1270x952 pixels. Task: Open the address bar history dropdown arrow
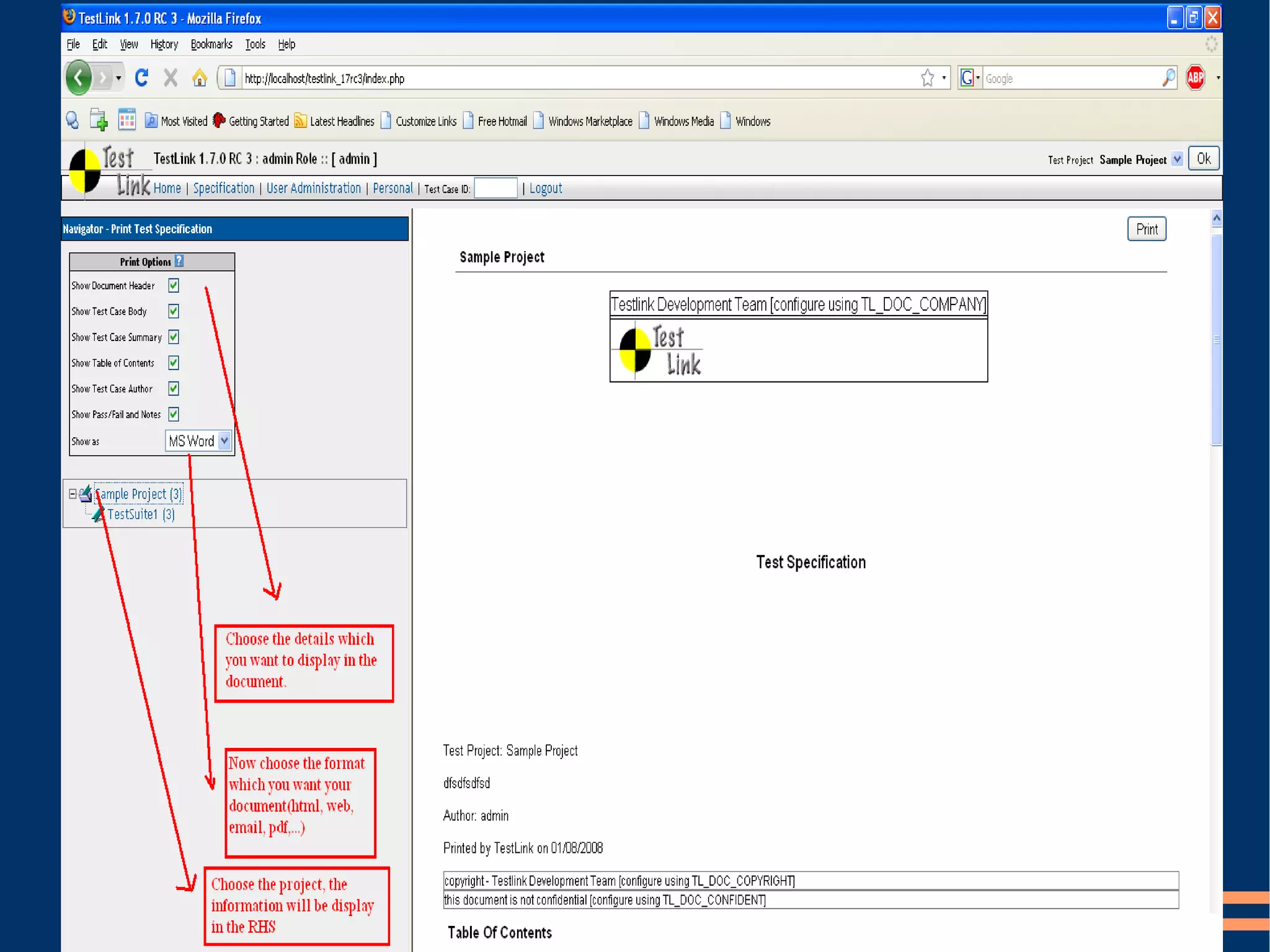(x=944, y=78)
